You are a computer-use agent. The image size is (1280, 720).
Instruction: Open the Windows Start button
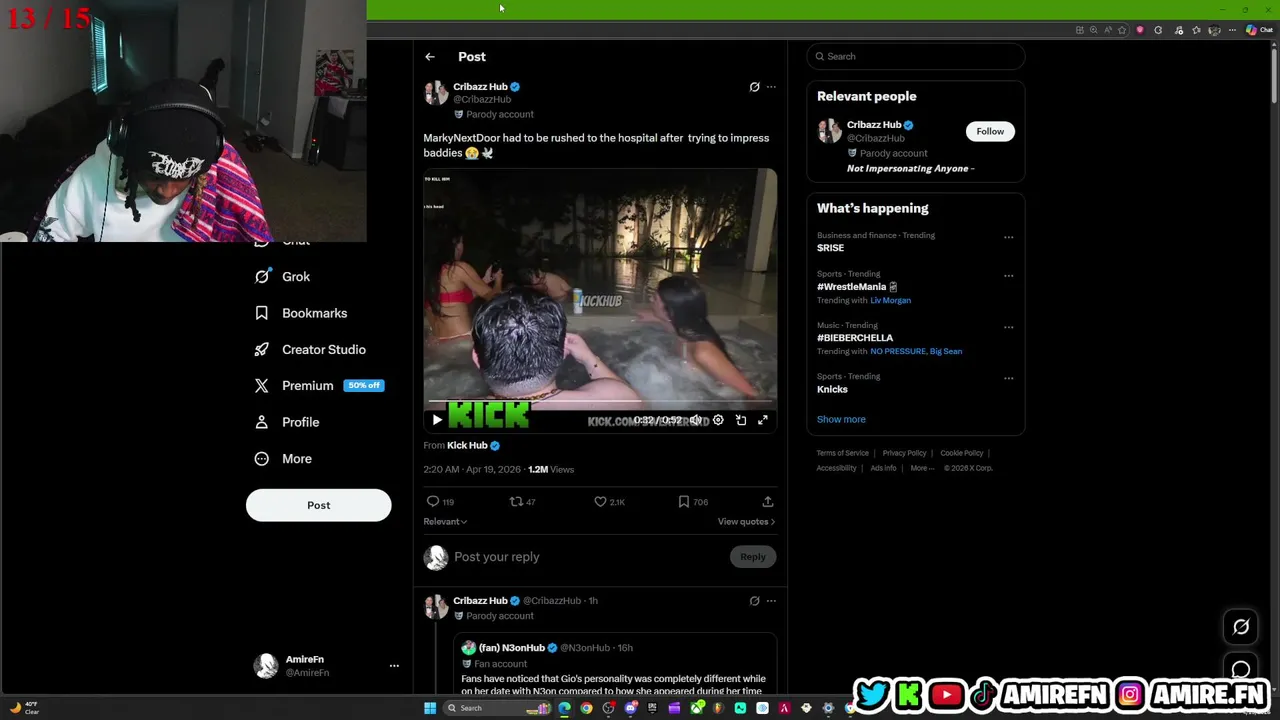click(430, 708)
